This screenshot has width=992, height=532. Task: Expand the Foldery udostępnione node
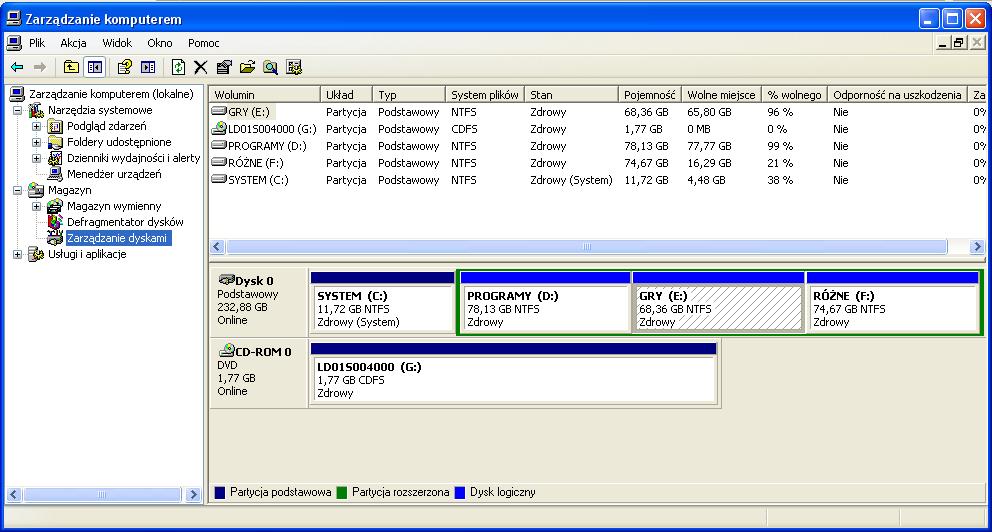click(37, 142)
